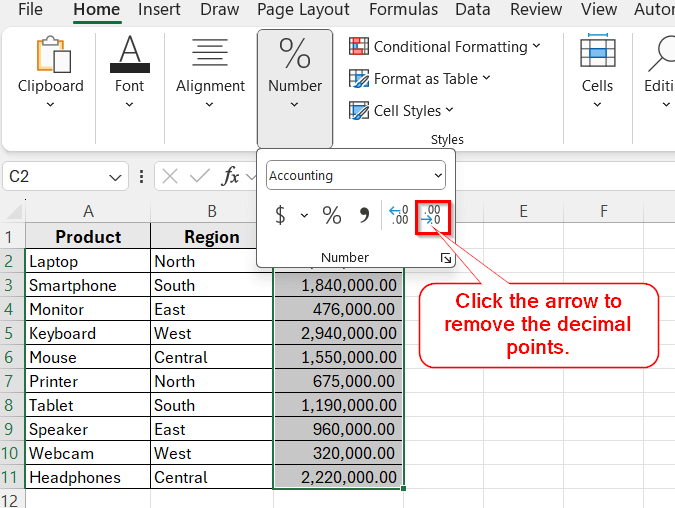Click formula bar Cancel X icon

pyautogui.click(x=170, y=176)
